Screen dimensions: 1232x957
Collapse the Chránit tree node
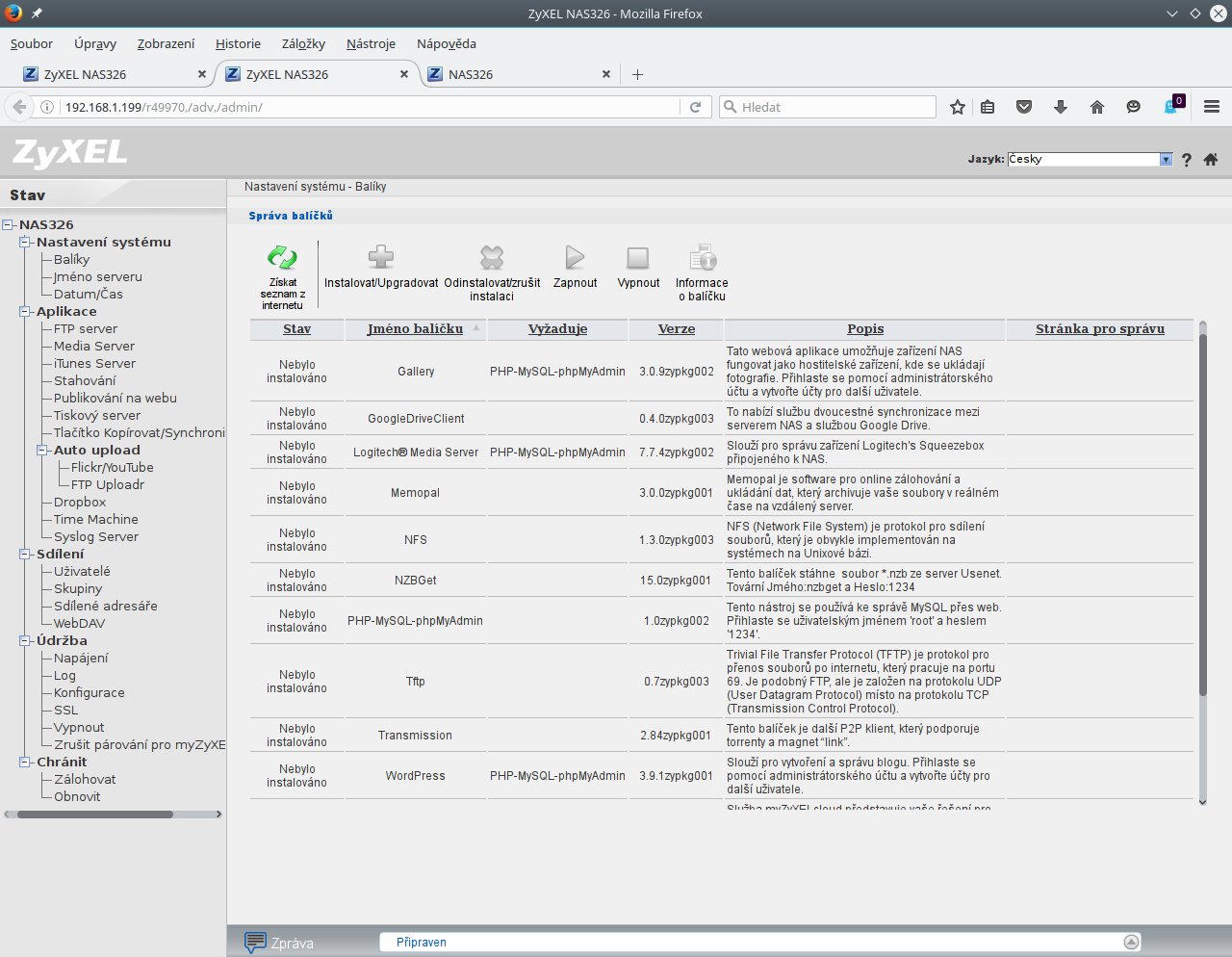pyautogui.click(x=26, y=762)
